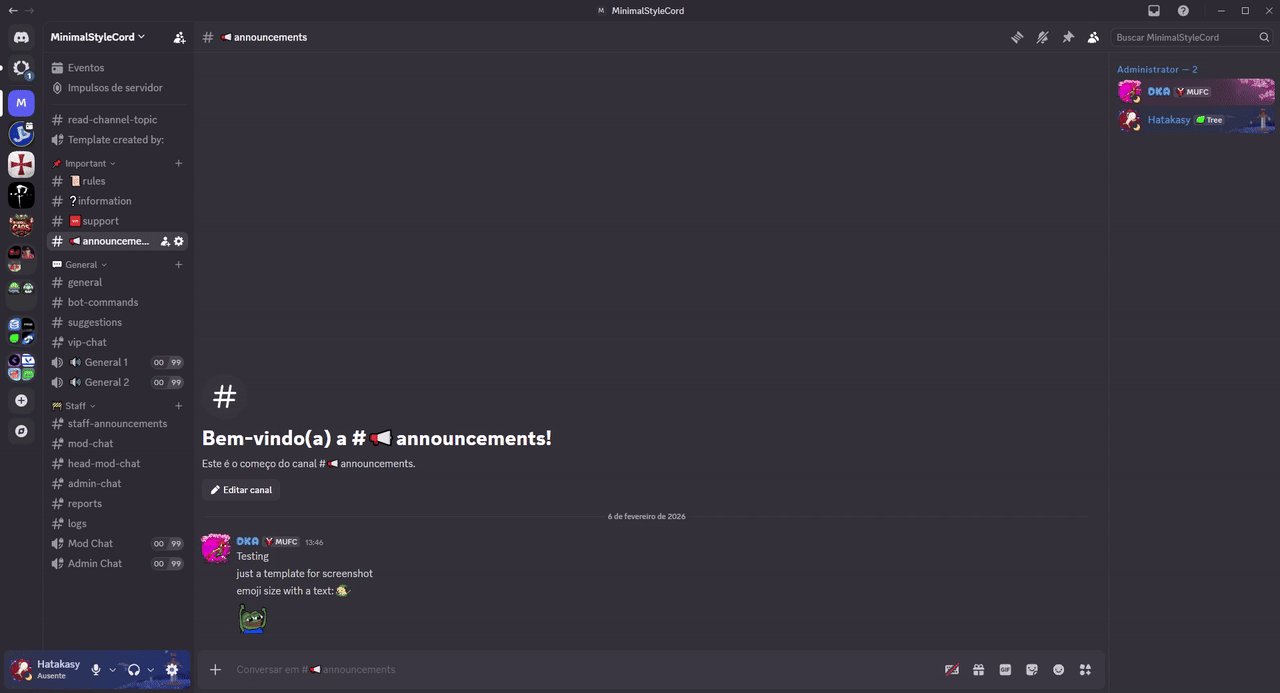
Task: Open the inbox icon in title bar
Action: tap(1154, 10)
